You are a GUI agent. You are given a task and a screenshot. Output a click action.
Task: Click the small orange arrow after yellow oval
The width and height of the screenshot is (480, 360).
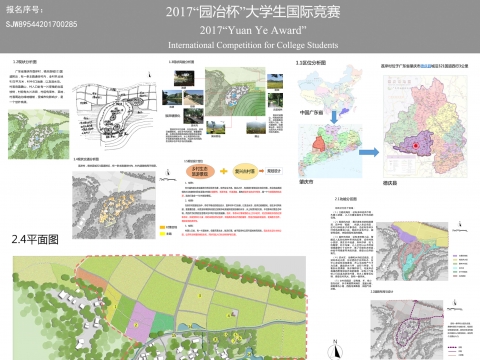pos(262,171)
